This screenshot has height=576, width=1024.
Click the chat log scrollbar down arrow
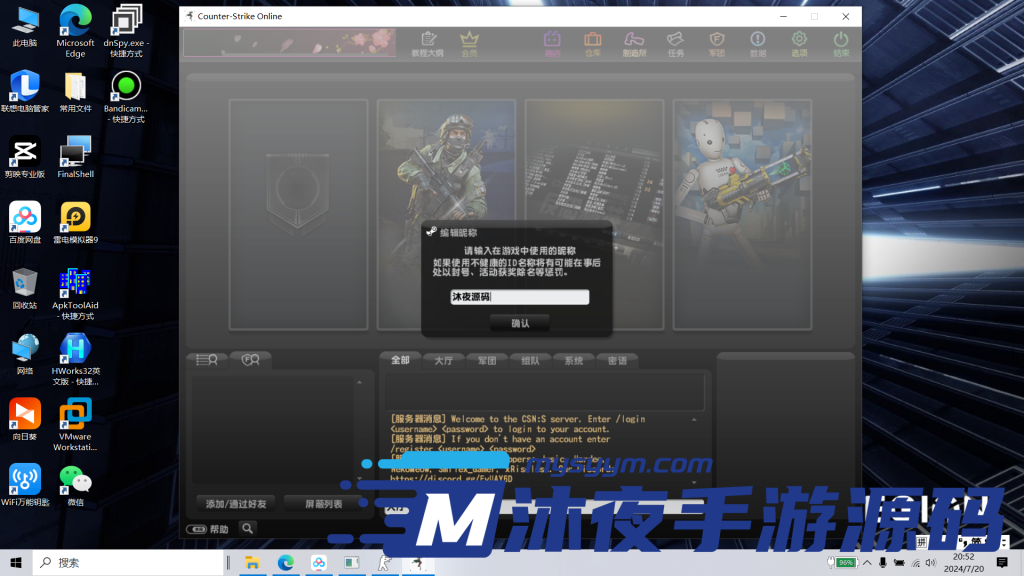(696, 481)
